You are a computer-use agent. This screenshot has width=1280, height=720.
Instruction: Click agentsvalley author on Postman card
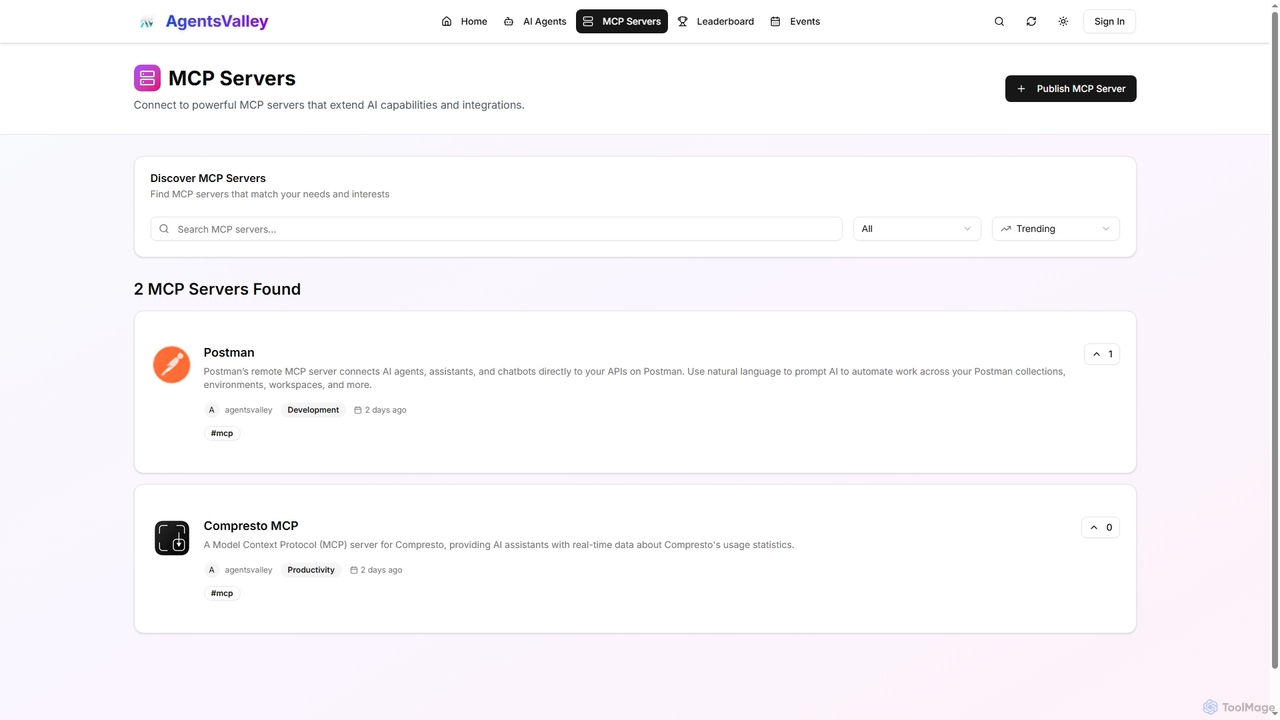point(248,410)
